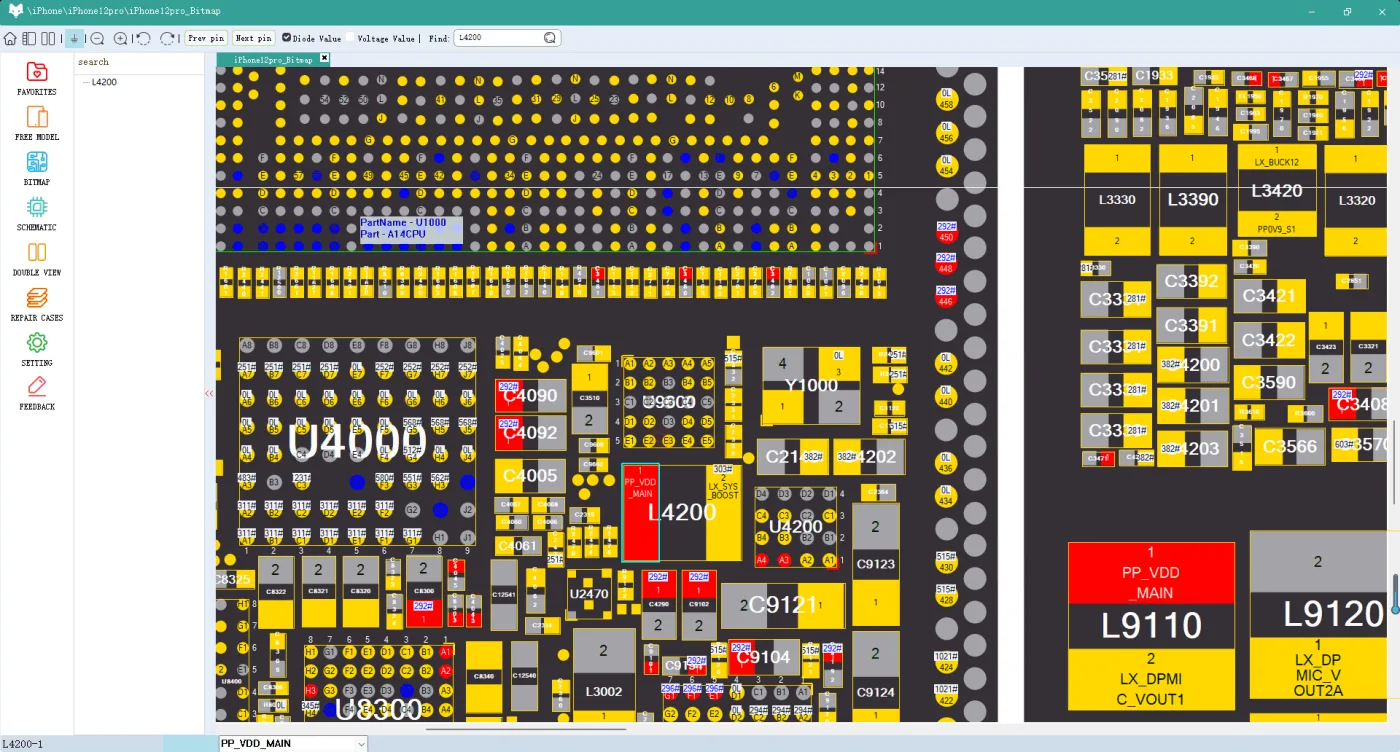Open the Feedback form

point(37,392)
